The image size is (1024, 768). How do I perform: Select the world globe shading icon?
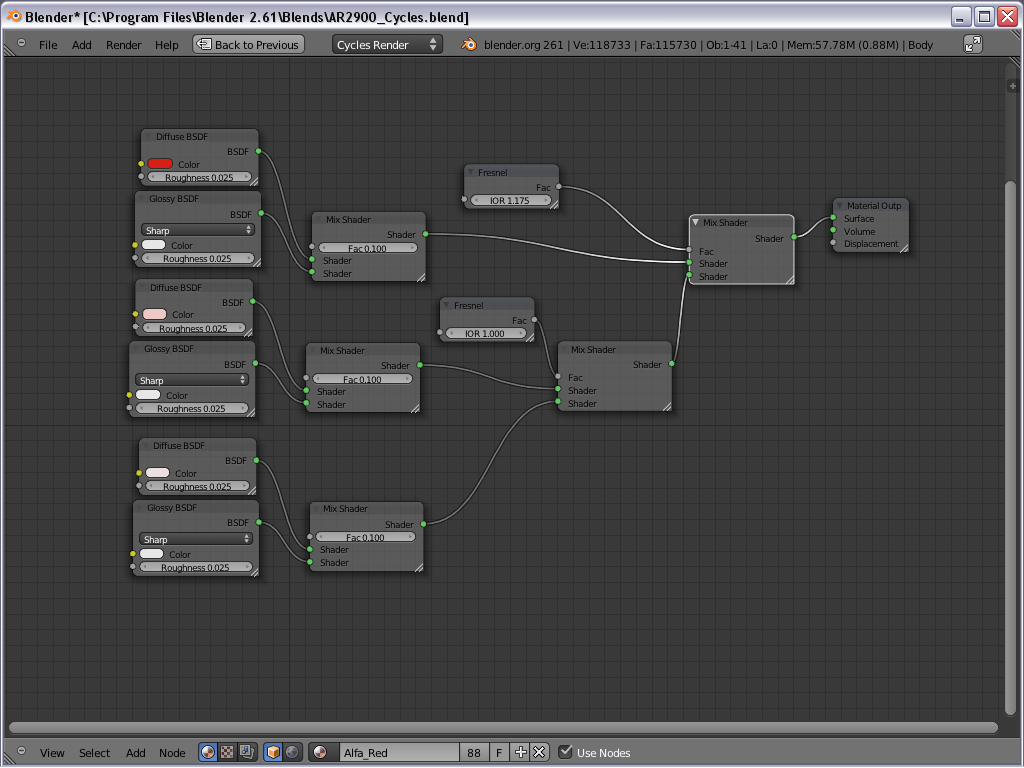[292, 752]
